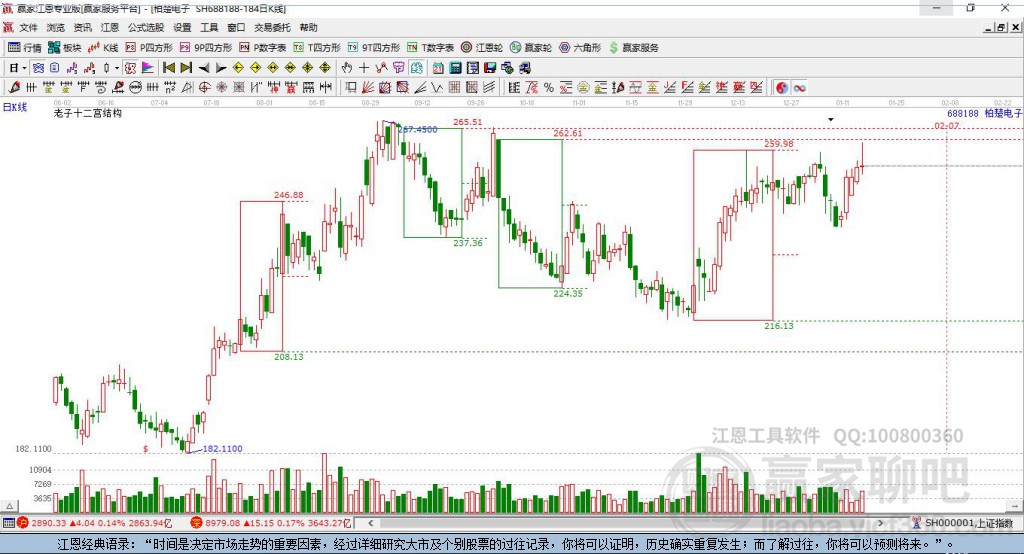Click the three parallel lines channel icon
This screenshot has height=554, width=1024.
488,88
